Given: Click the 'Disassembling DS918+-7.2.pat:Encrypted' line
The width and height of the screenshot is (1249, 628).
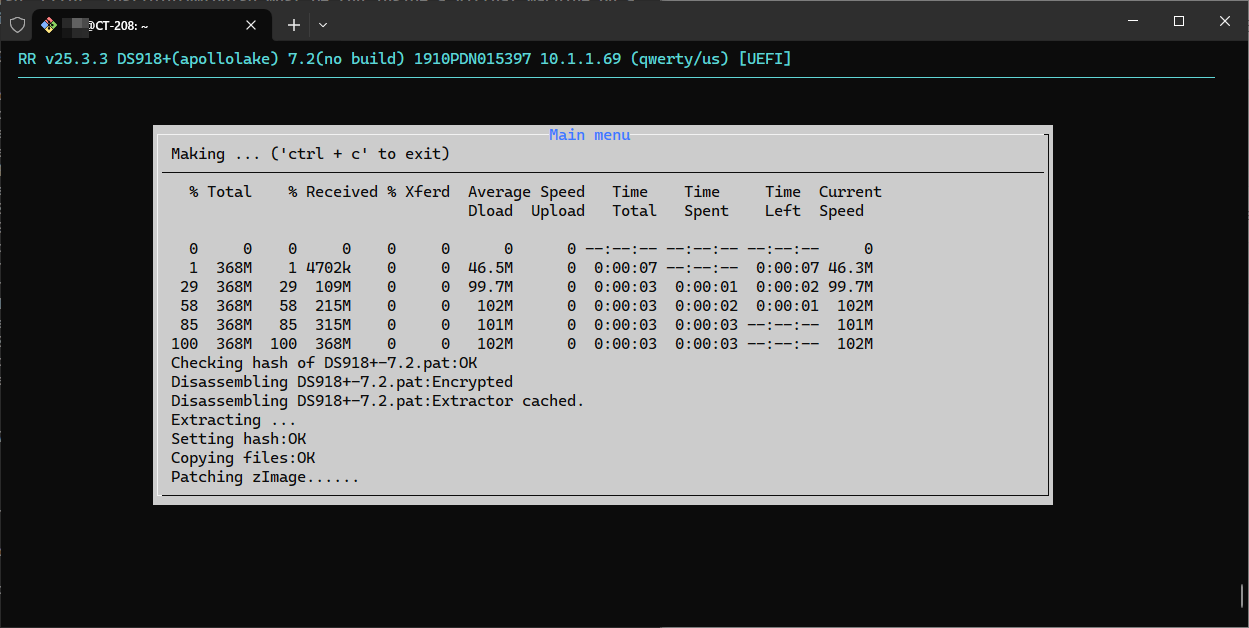Looking at the screenshot, I should (341, 382).
